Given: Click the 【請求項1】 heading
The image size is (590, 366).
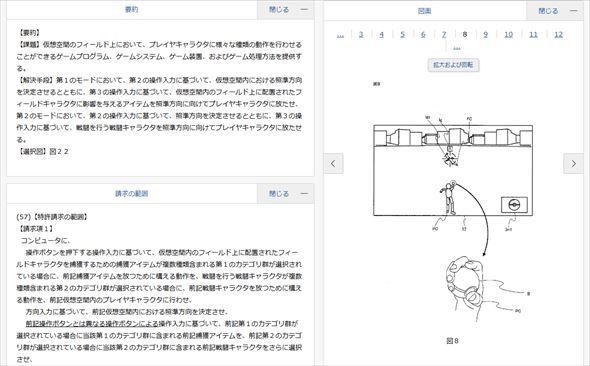Looking at the screenshot, I should tap(36, 228).
